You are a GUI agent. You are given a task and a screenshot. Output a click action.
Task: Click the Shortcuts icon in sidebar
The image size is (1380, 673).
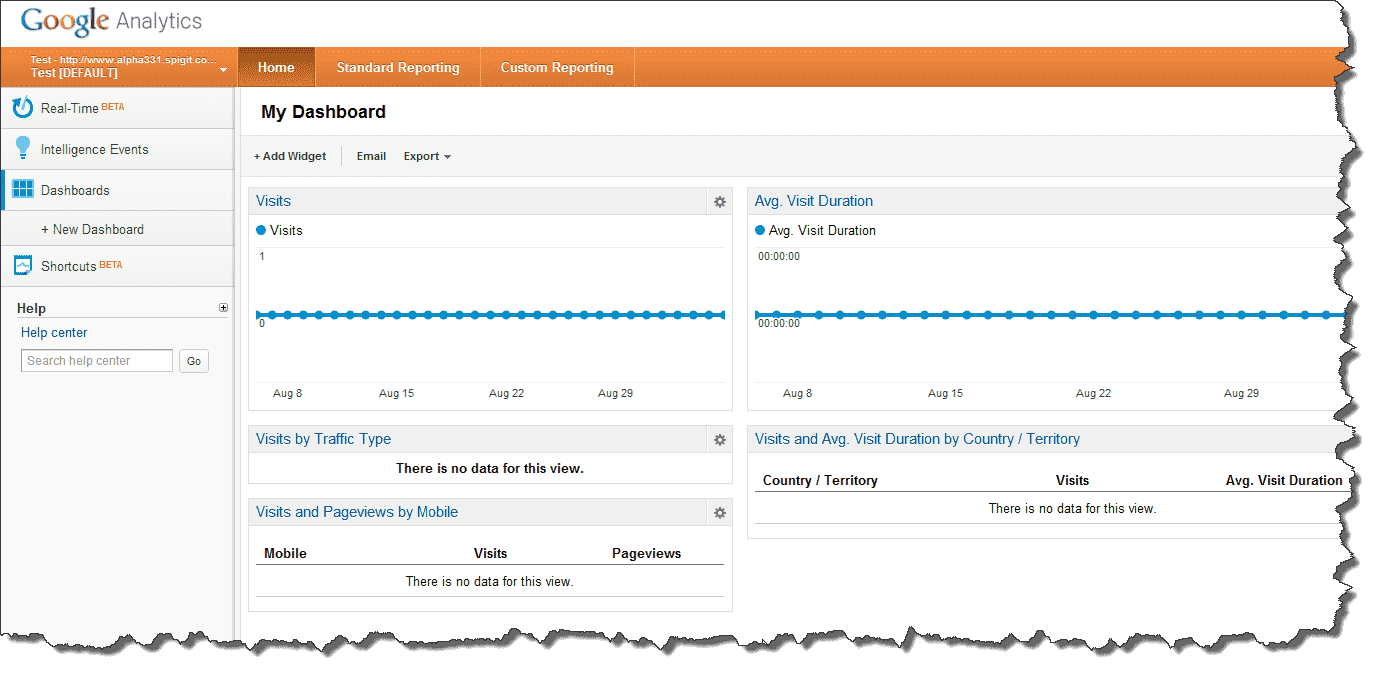(x=22, y=266)
